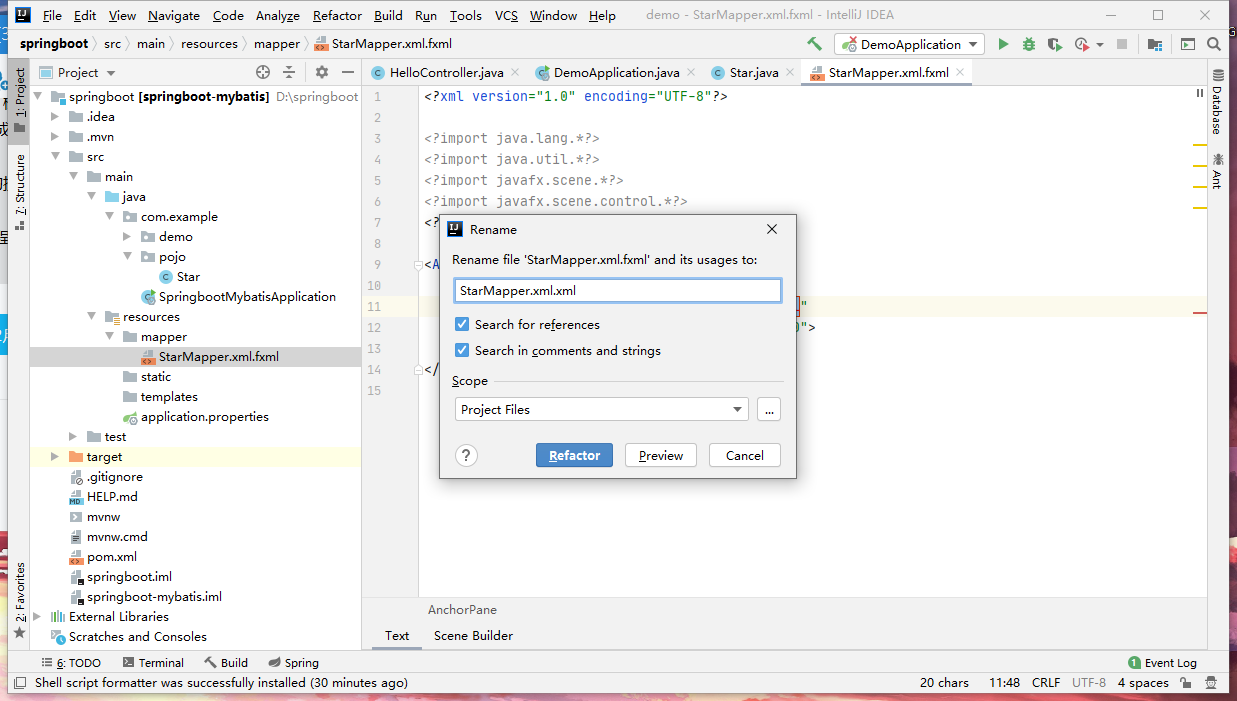Open the Favorites tool window

(x=20, y=600)
